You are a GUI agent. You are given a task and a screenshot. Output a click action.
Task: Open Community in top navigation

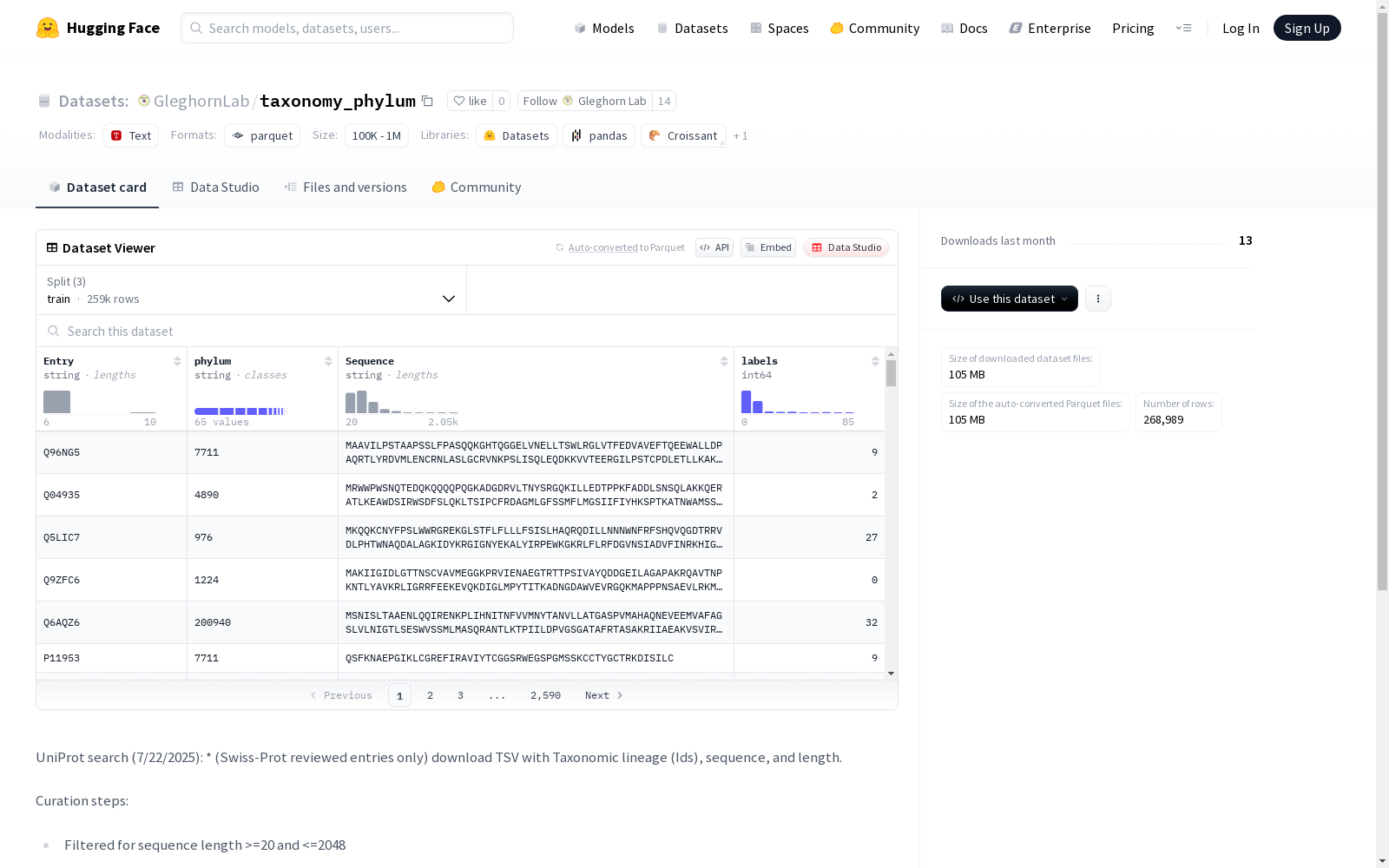pos(874,28)
